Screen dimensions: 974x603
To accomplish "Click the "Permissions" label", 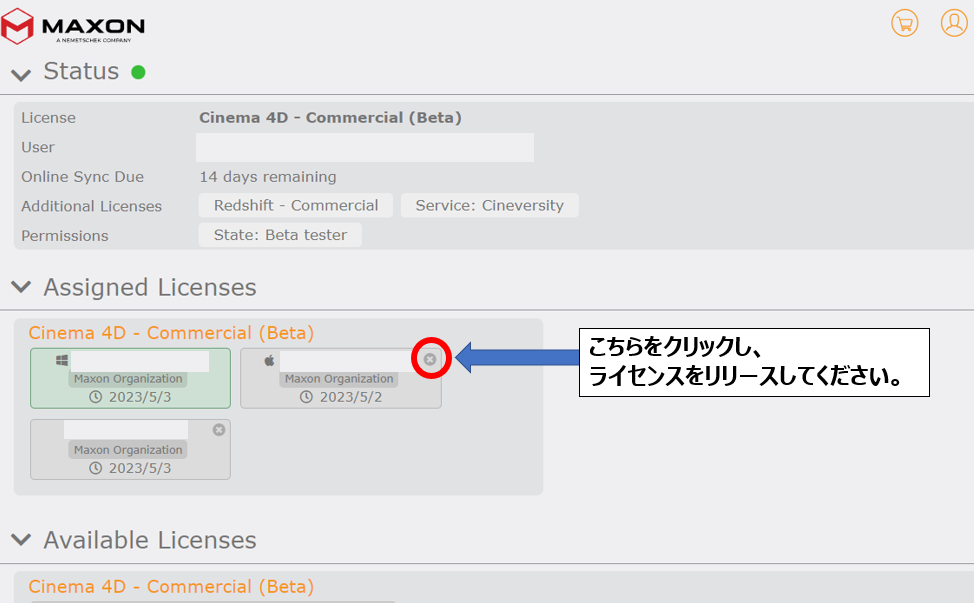I will pos(65,236).
